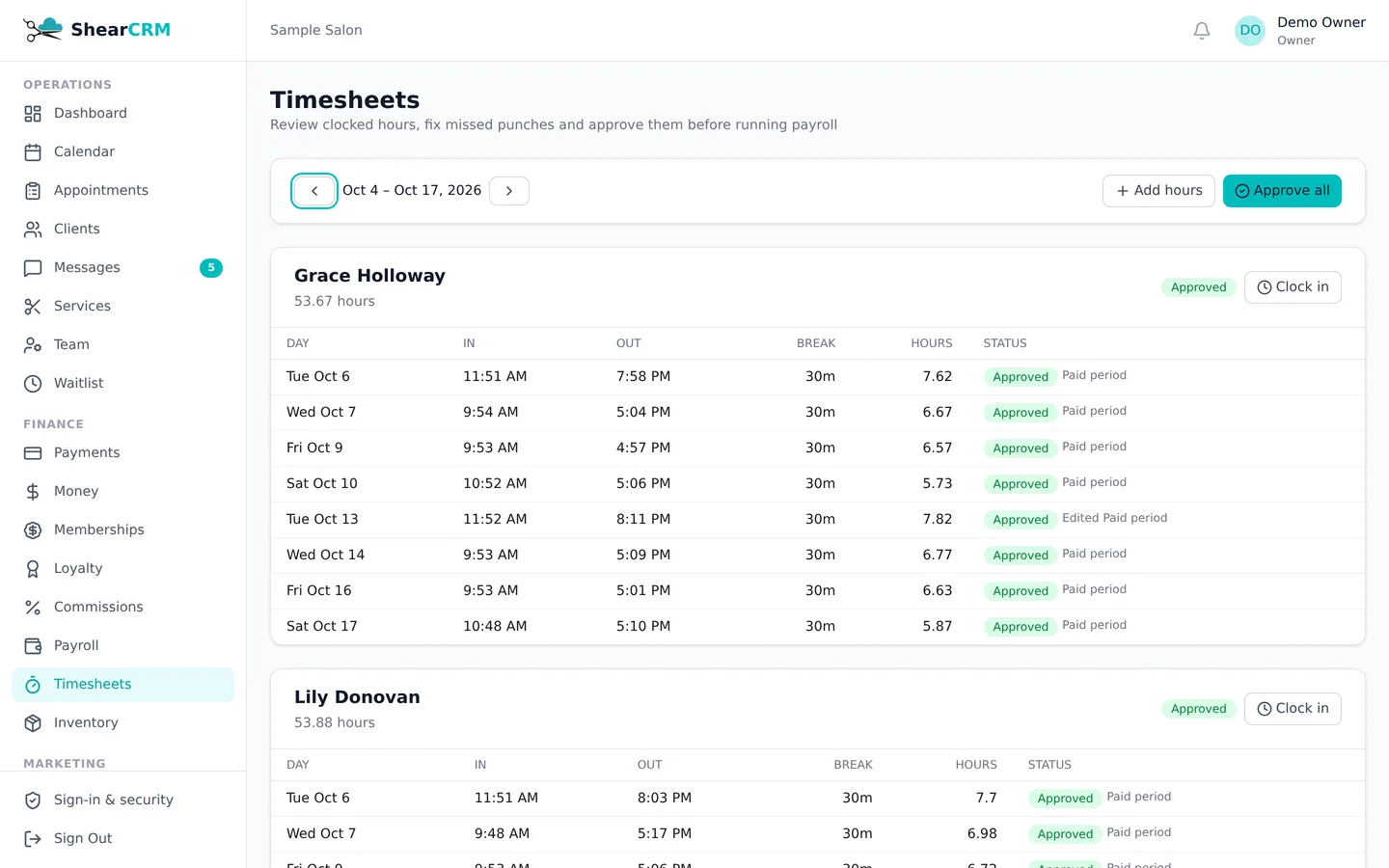Screen dimensions: 1389x868
Task: Open Commissions in the sidebar
Action: tap(123, 608)
